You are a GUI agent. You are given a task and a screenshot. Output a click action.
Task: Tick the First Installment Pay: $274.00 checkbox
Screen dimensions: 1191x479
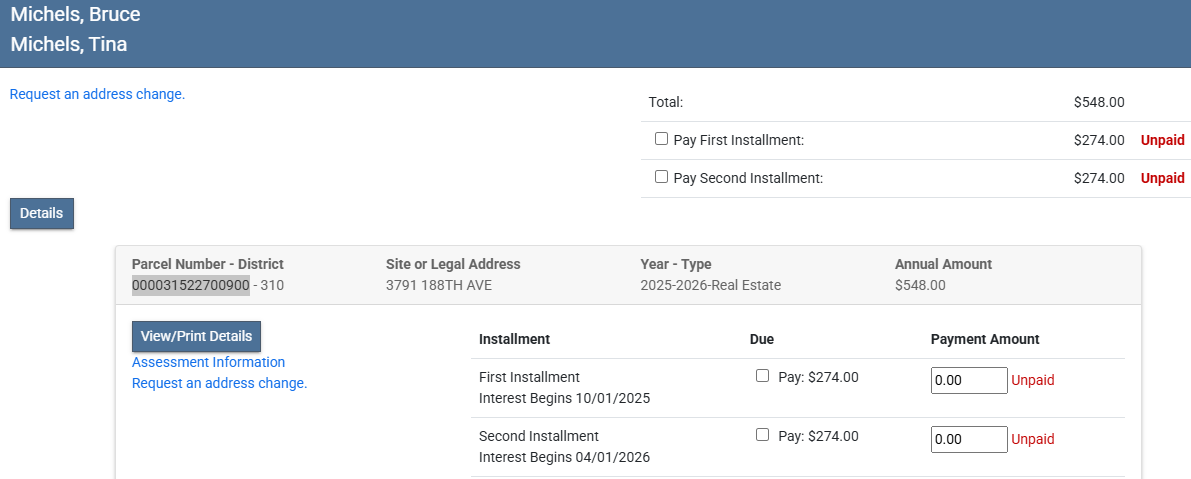pos(763,376)
